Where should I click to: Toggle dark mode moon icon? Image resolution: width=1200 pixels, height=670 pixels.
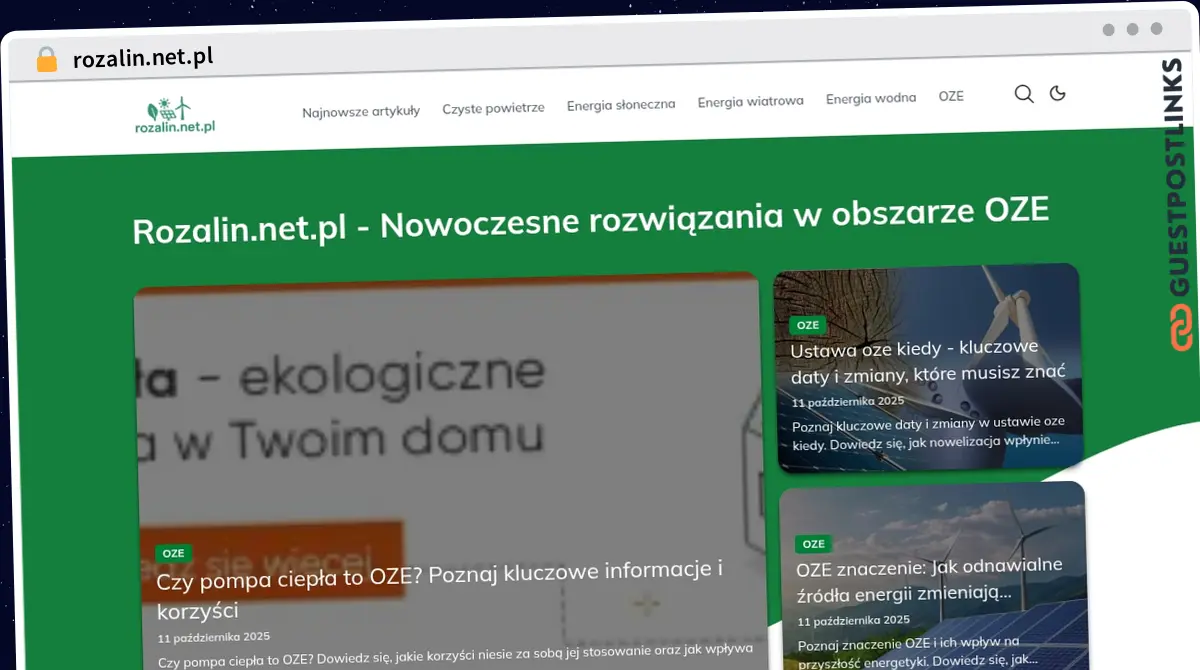(x=1057, y=93)
